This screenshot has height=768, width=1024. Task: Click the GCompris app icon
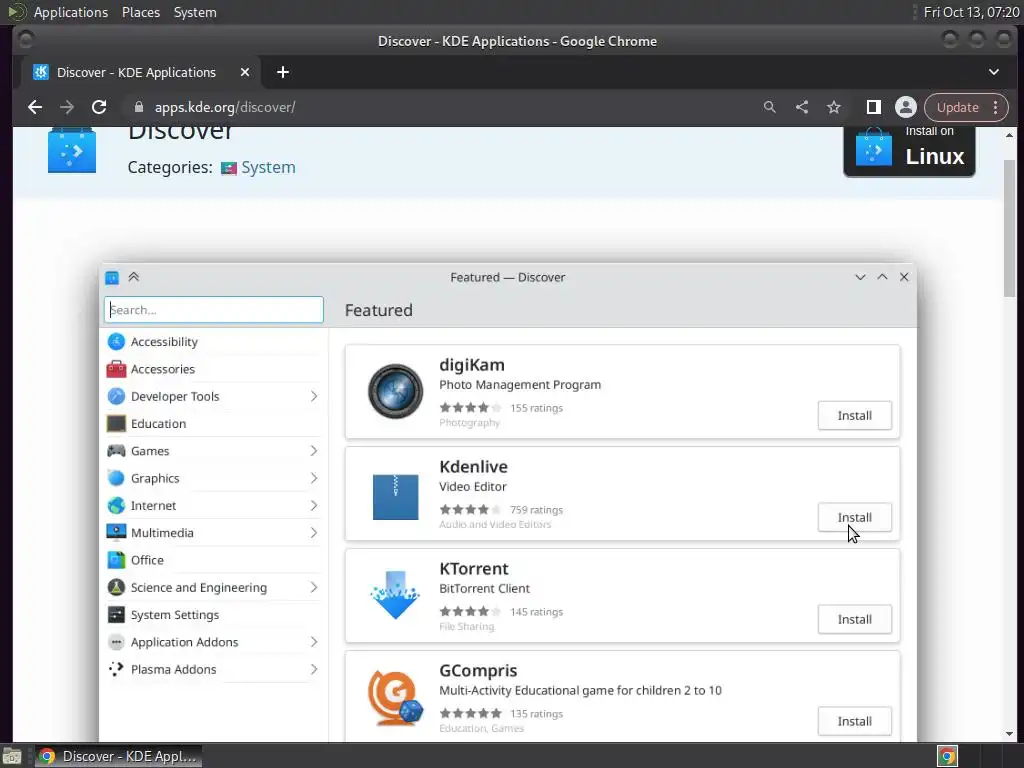tap(395, 697)
